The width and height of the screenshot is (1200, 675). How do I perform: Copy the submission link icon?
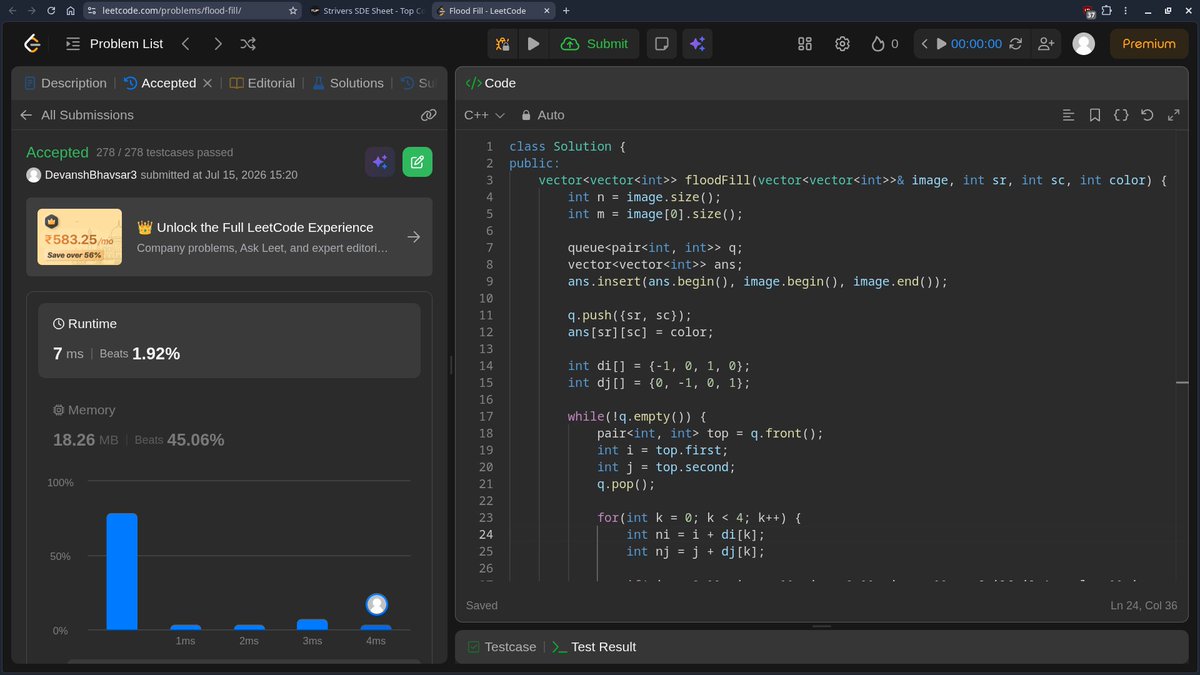429,115
